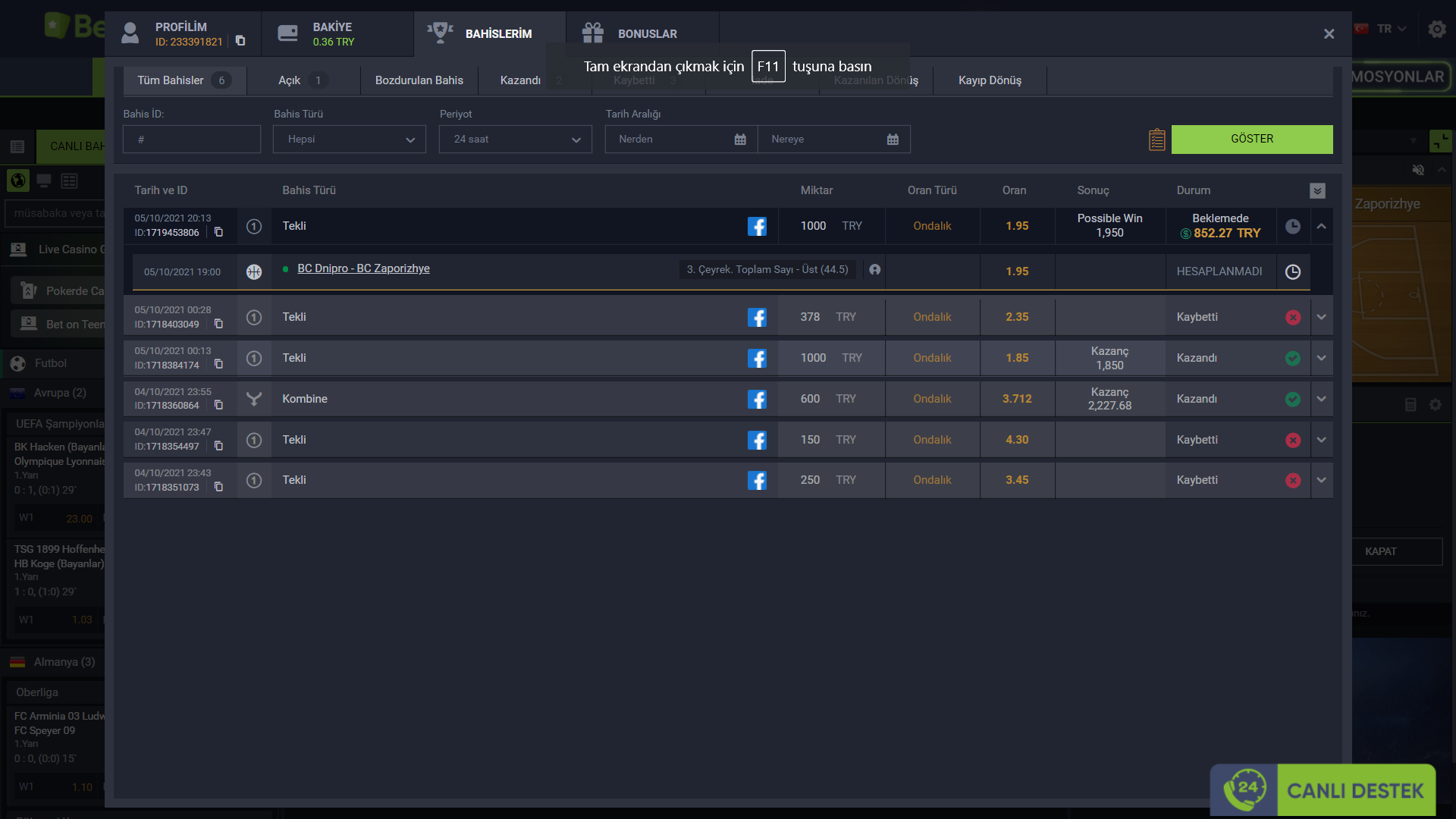Expand the 378 TRY bet details

click(1322, 317)
